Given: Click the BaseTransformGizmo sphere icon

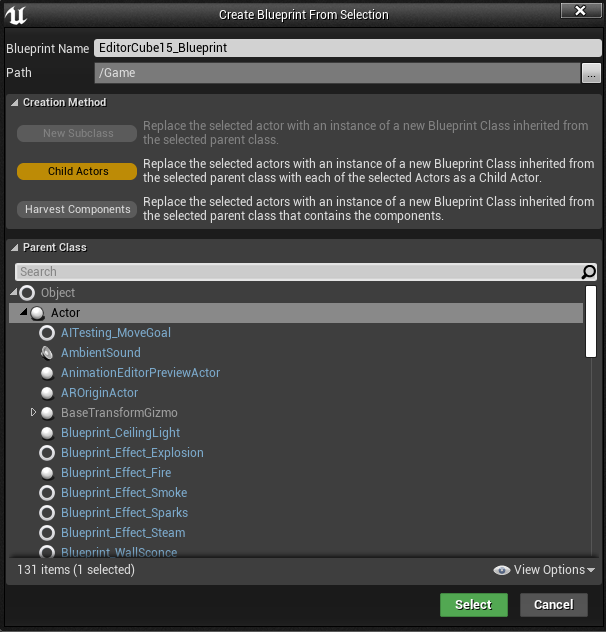Looking at the screenshot, I should click(x=47, y=413).
